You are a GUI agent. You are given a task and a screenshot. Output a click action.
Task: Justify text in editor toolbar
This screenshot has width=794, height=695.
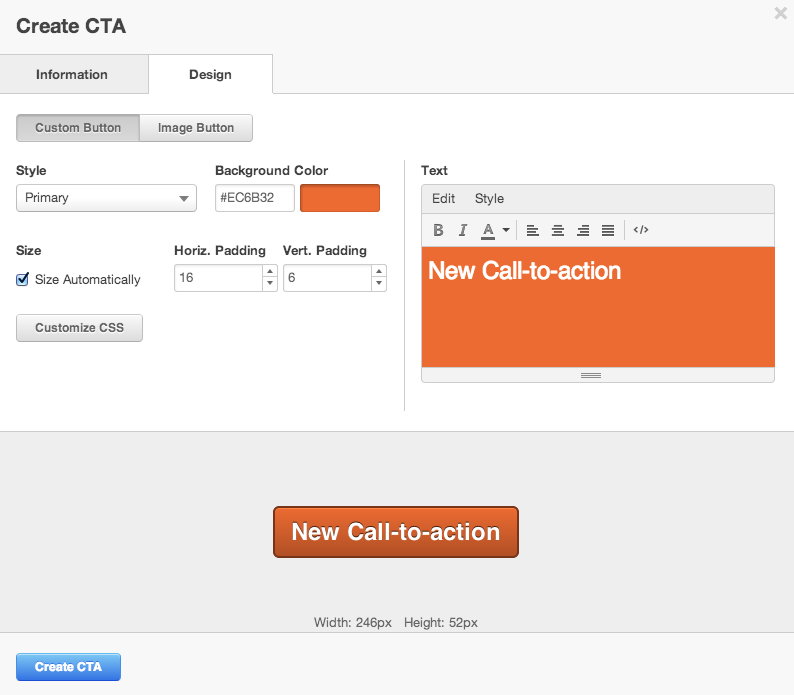click(608, 230)
